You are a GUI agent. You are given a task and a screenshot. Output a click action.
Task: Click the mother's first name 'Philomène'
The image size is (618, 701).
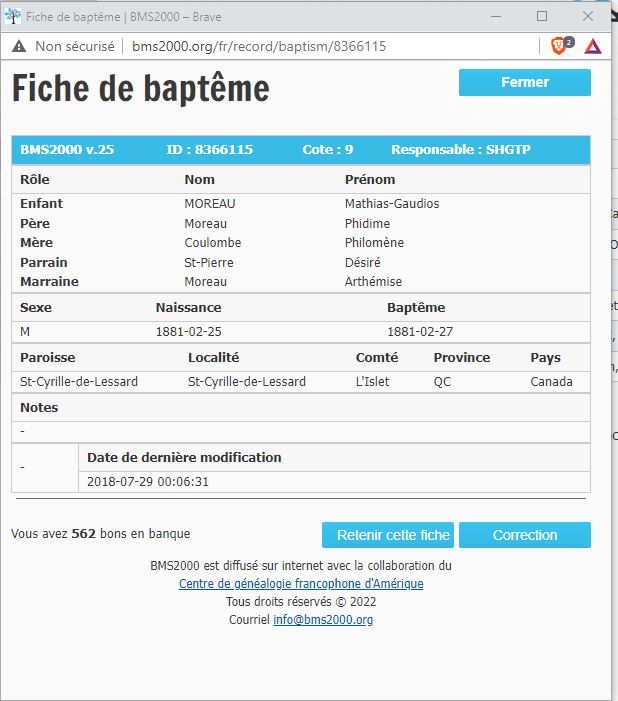click(x=374, y=243)
